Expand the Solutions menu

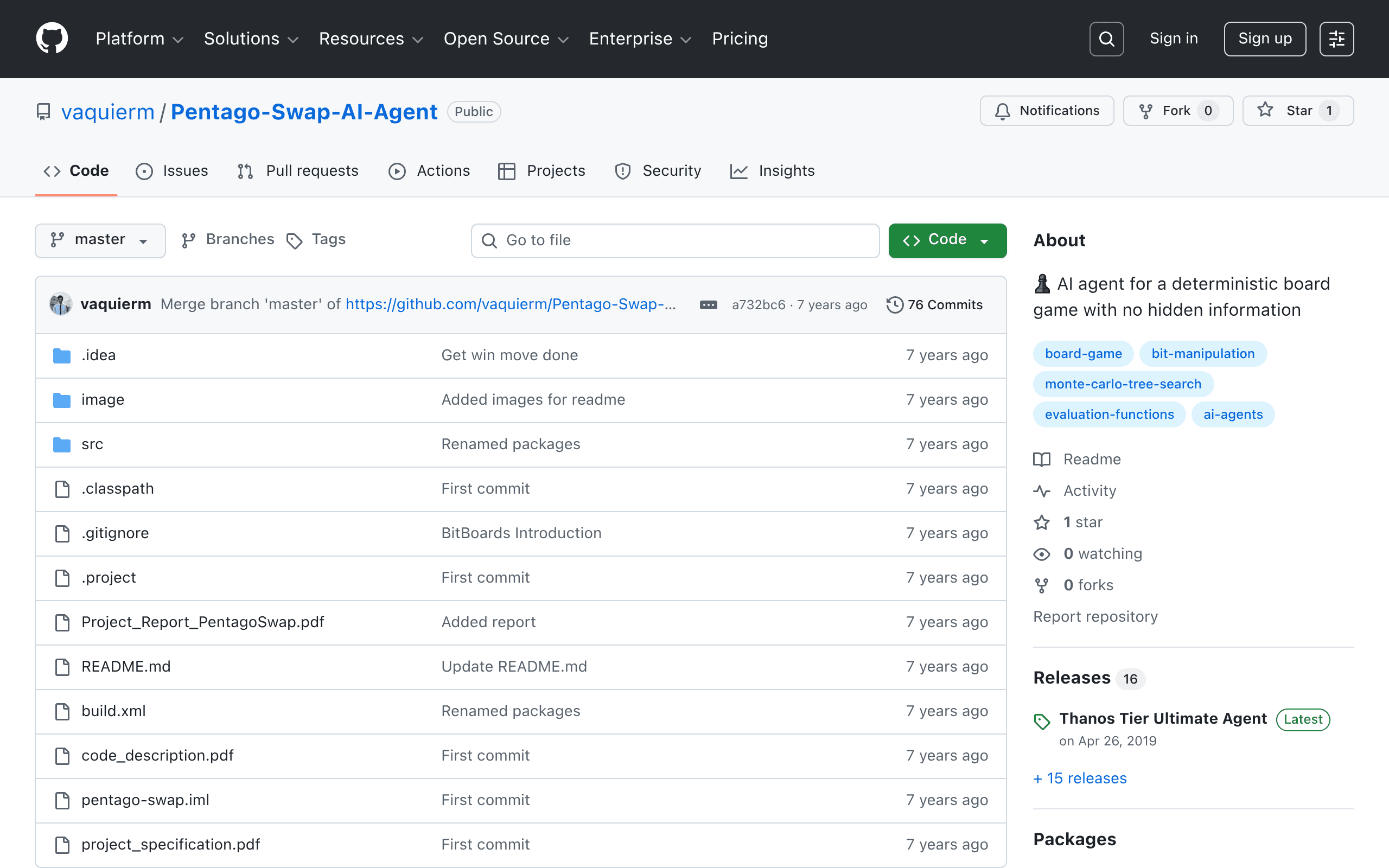click(x=251, y=39)
